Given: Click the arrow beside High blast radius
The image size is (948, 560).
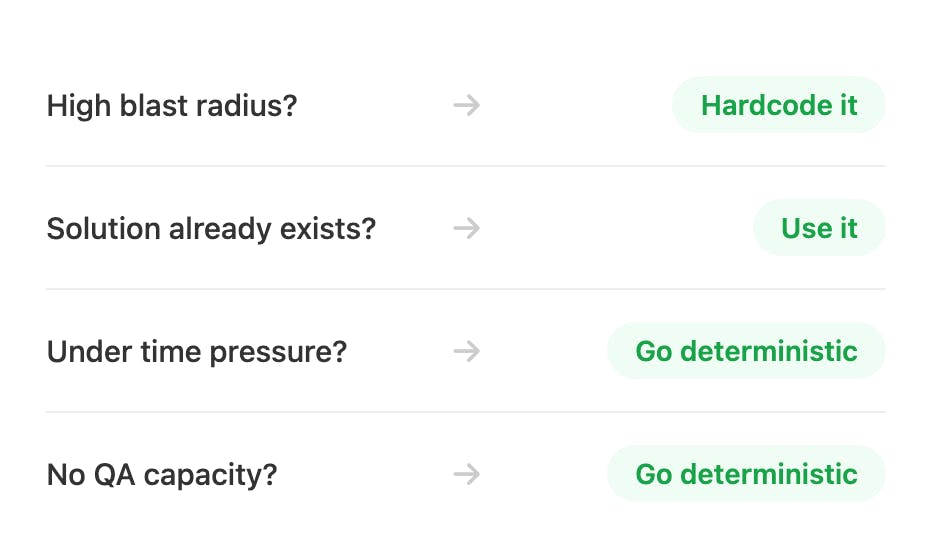Looking at the screenshot, I should tap(466, 105).
